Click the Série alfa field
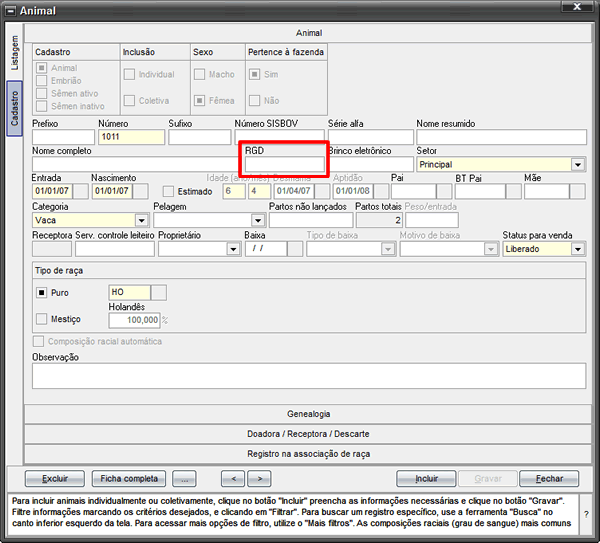Image resolution: width=600 pixels, height=543 pixels. [370, 137]
